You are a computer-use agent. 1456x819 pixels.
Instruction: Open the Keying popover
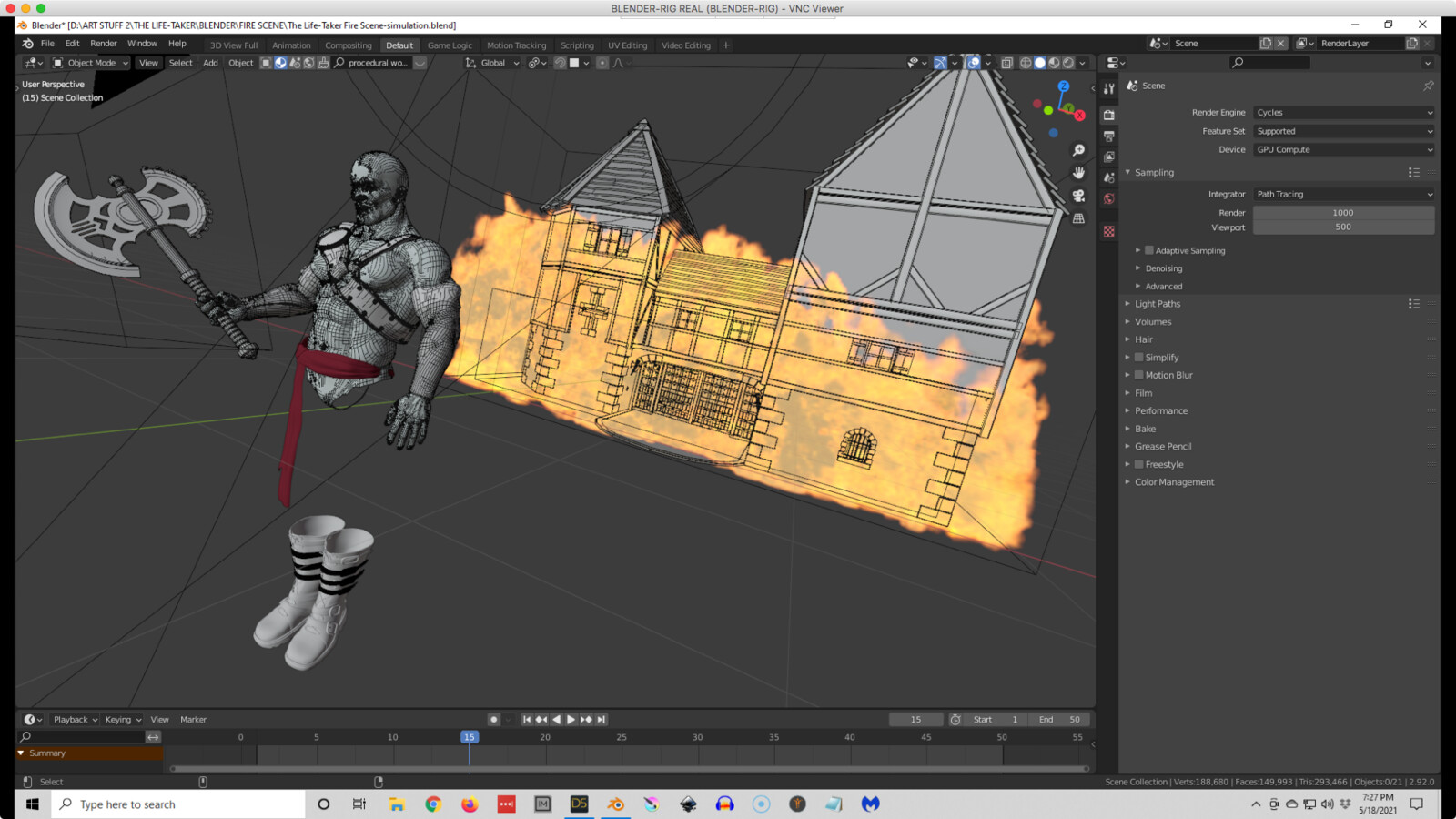[x=123, y=720]
